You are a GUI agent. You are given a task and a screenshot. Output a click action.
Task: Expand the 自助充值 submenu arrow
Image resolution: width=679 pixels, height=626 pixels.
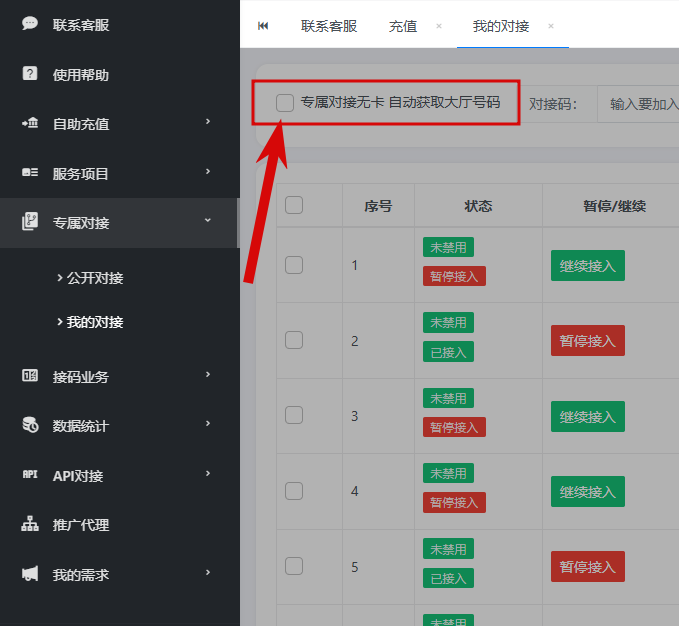pos(208,122)
